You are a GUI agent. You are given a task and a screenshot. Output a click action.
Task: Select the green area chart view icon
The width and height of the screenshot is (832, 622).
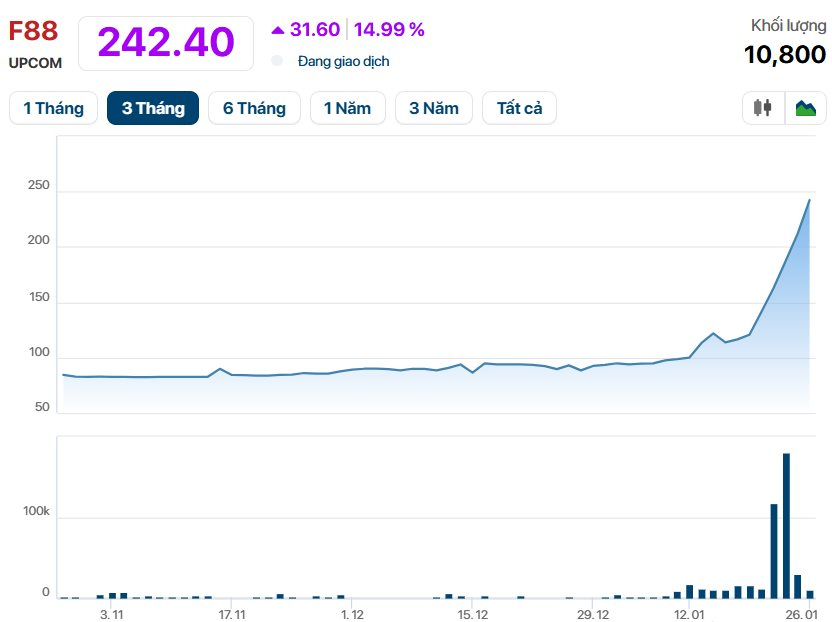click(805, 108)
